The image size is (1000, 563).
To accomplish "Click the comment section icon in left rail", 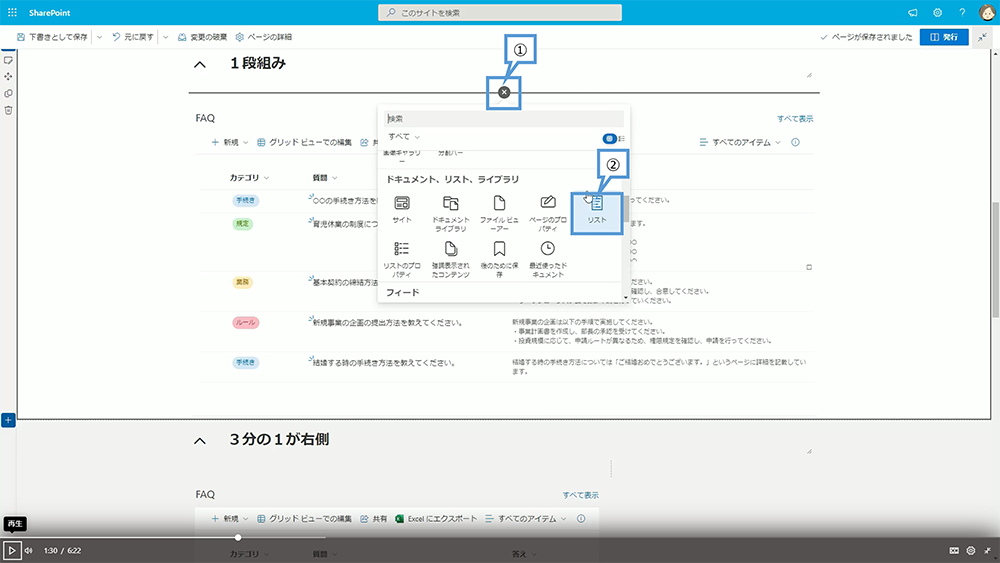I will 8,60.
